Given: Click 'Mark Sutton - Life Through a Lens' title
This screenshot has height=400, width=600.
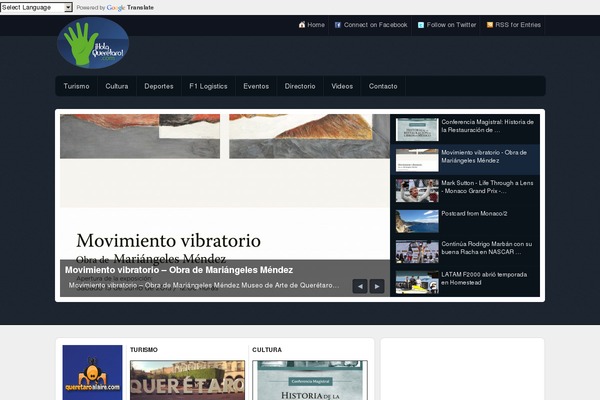Looking at the screenshot, I should (x=487, y=183).
